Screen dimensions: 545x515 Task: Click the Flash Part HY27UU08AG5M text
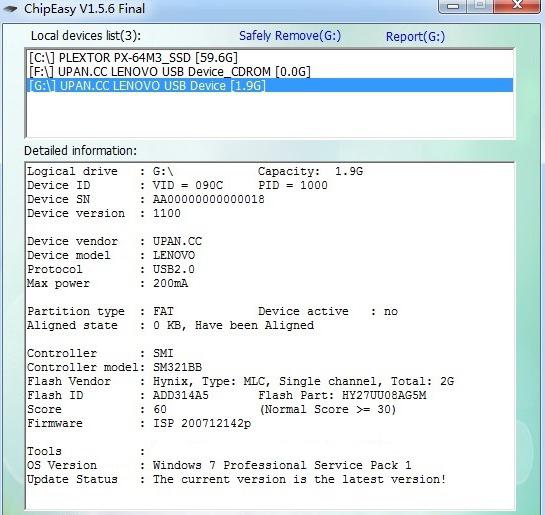click(x=342, y=395)
